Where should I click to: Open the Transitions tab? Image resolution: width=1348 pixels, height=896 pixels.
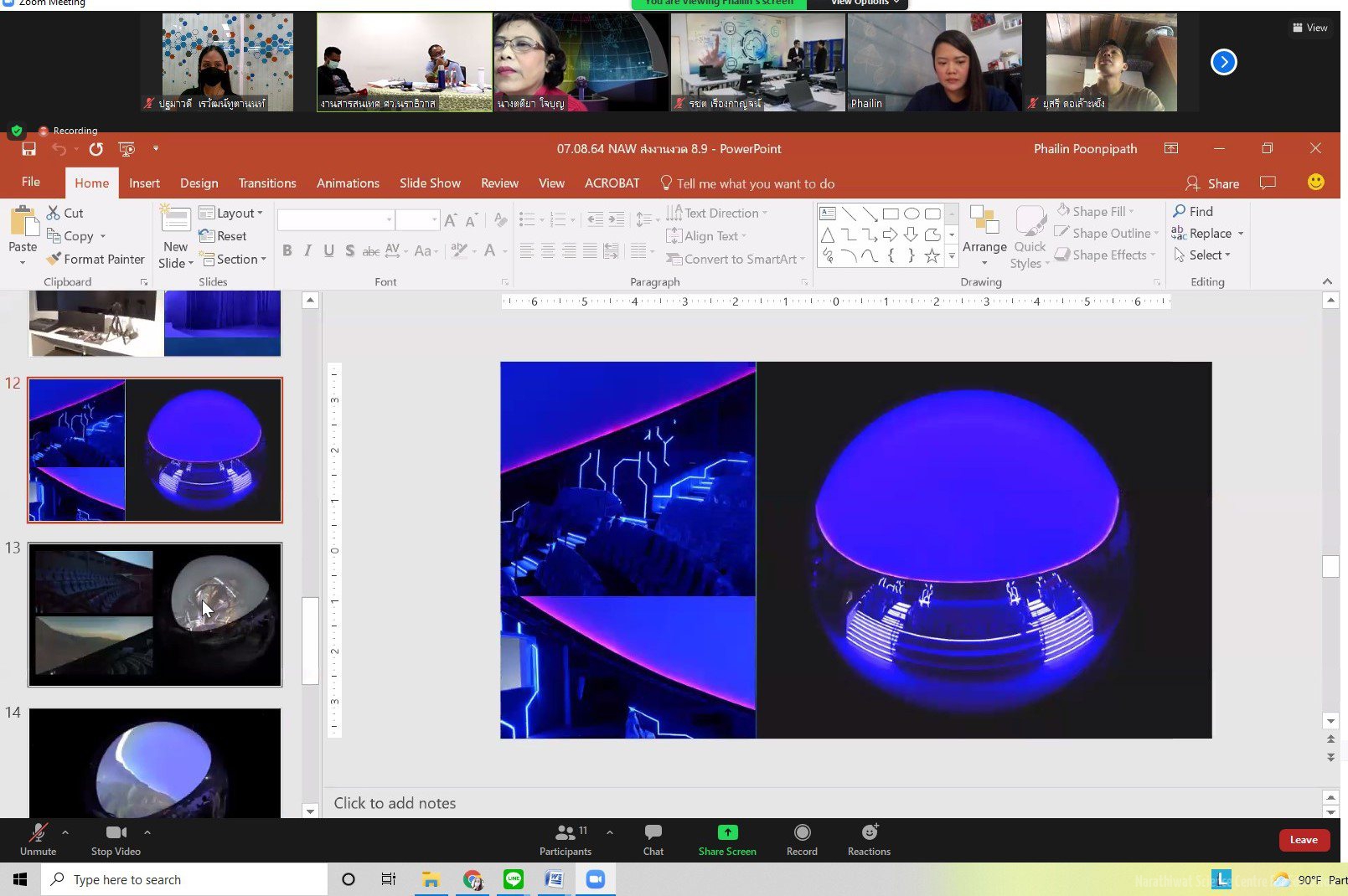click(x=267, y=183)
